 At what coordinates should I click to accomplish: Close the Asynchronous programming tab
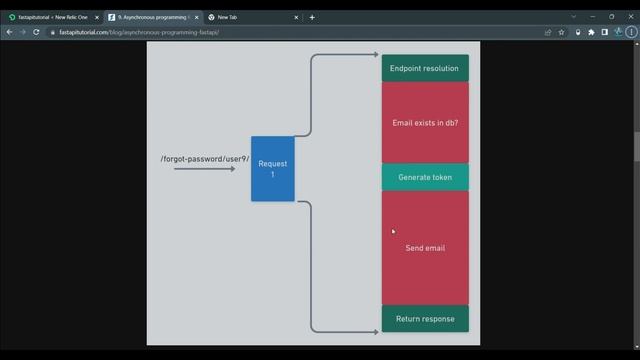click(196, 18)
